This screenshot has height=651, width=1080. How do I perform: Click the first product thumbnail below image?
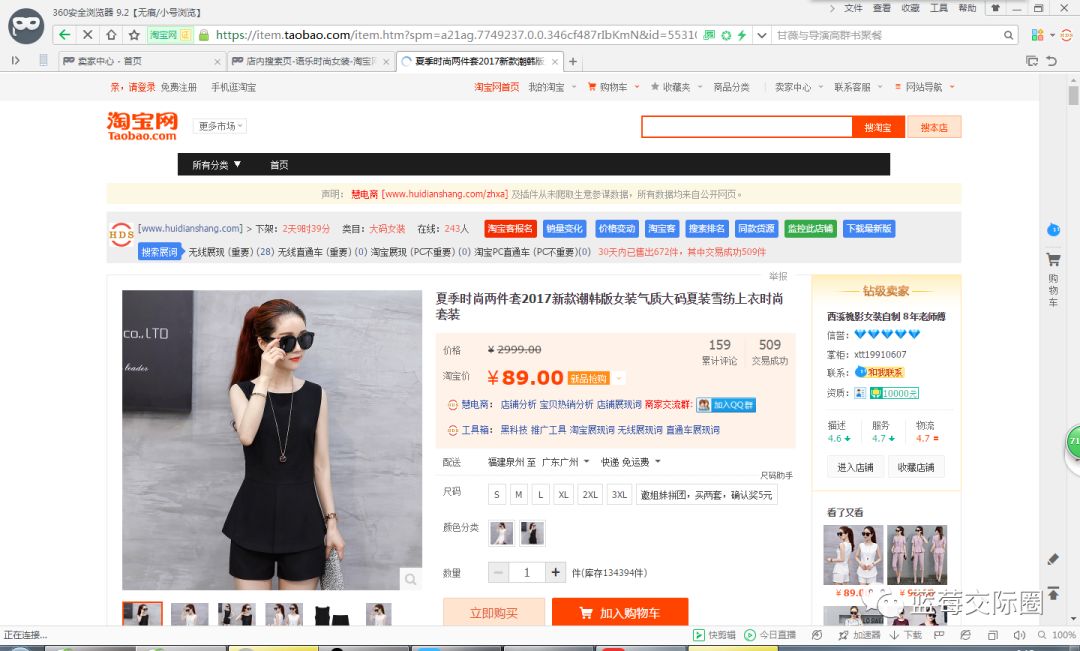(143, 613)
